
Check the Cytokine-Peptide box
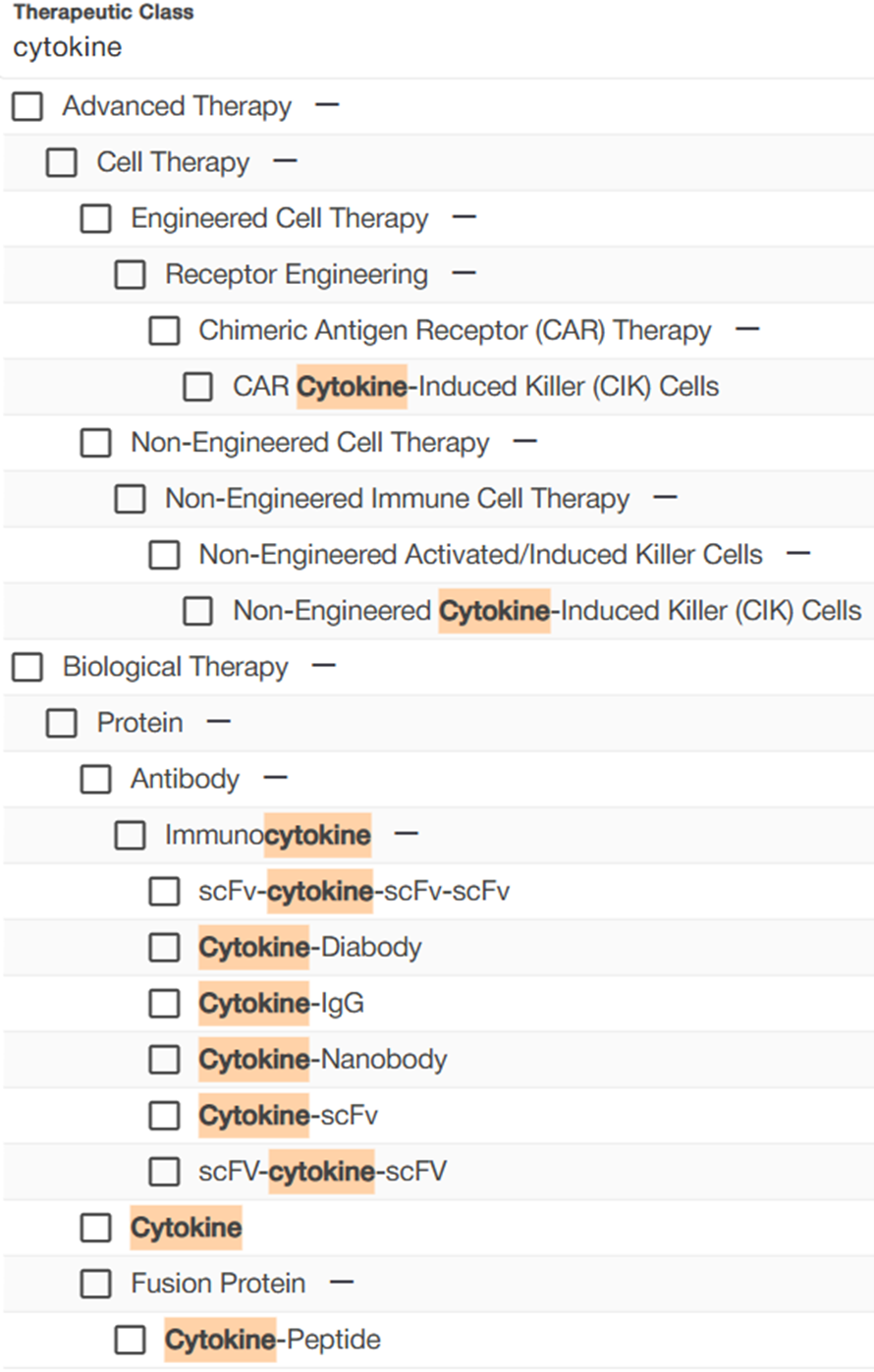[130, 1340]
